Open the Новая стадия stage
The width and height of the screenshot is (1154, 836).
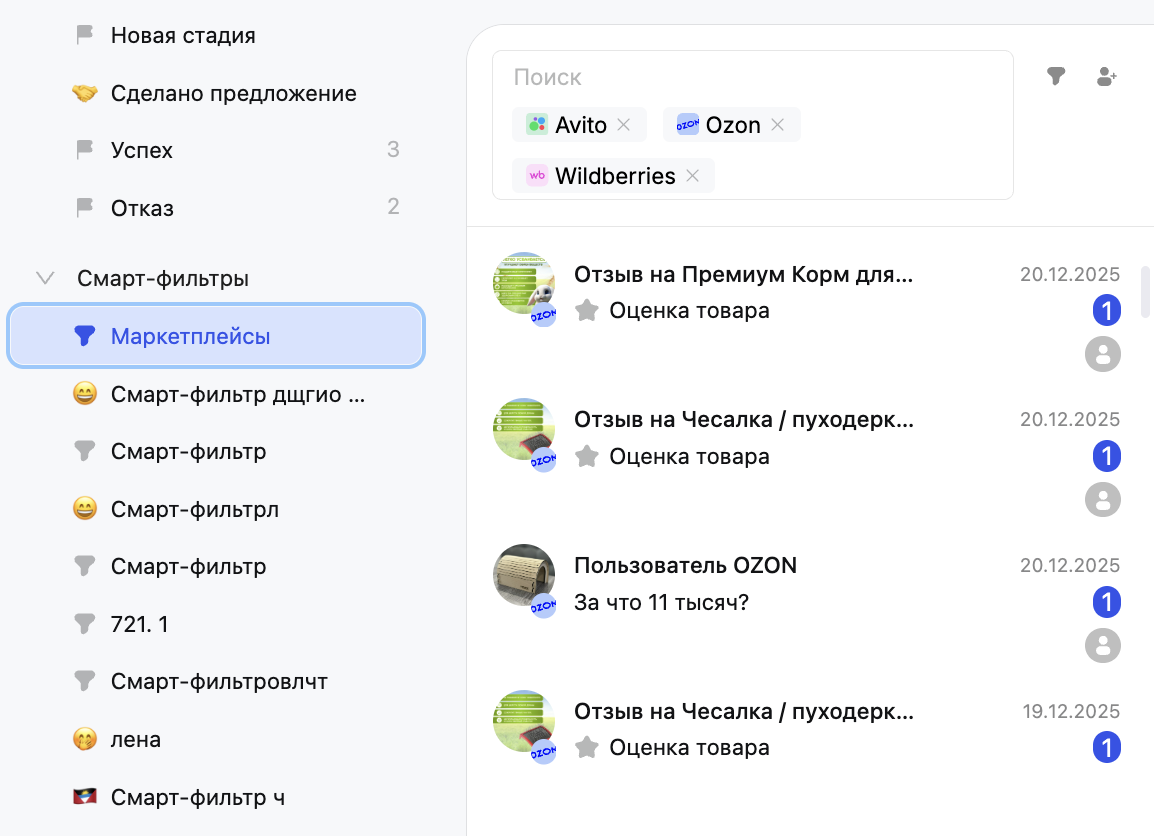tap(183, 36)
